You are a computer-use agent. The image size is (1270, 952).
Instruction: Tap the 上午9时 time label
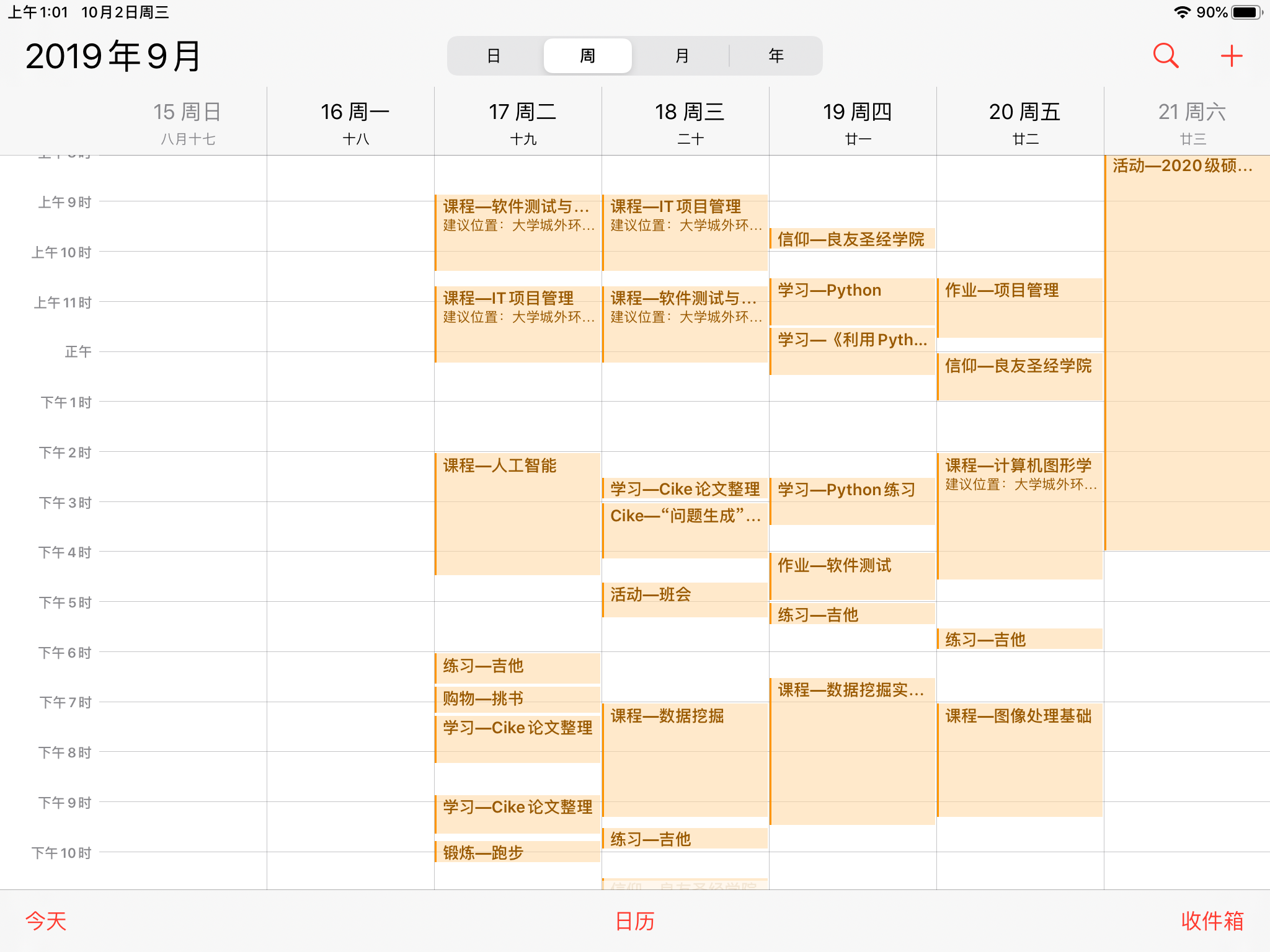pos(64,202)
